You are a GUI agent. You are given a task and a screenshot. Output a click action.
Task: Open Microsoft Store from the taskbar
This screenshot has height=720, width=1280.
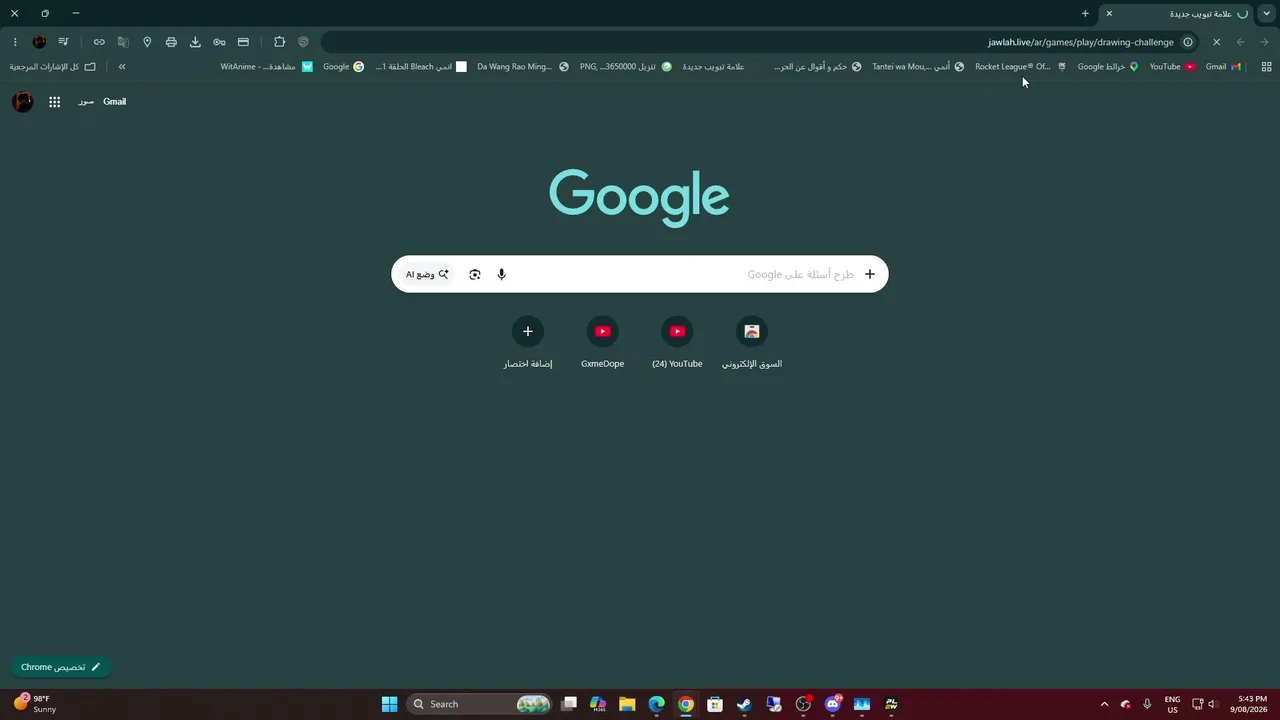point(715,704)
